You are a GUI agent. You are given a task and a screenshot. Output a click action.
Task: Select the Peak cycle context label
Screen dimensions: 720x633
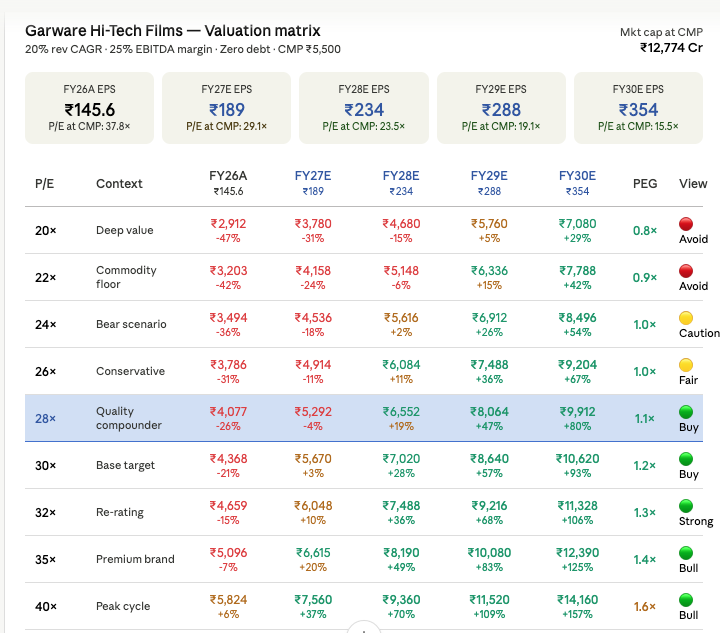point(123,606)
